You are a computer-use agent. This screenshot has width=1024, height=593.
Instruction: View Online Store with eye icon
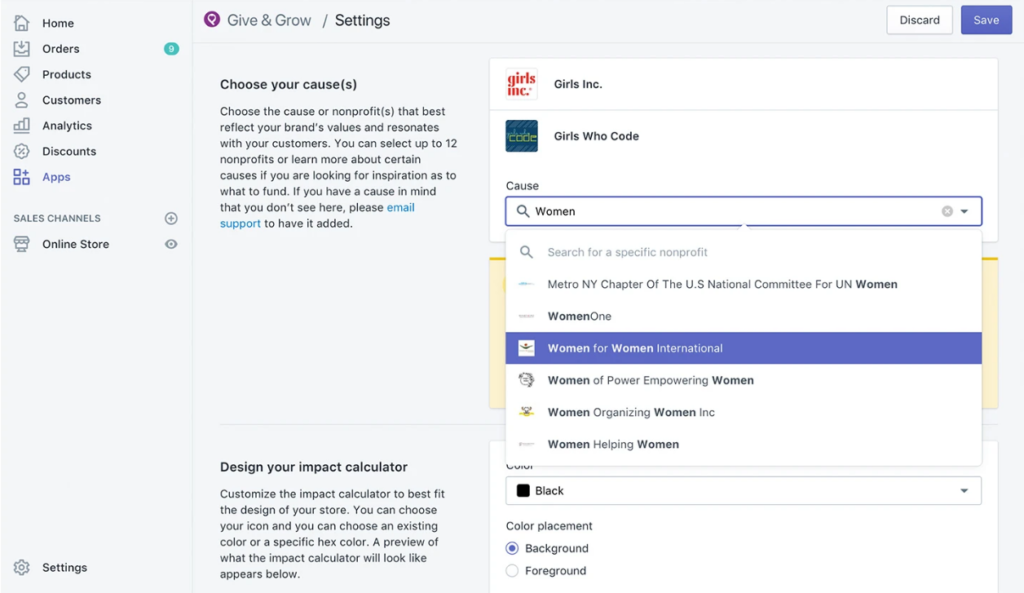171,244
